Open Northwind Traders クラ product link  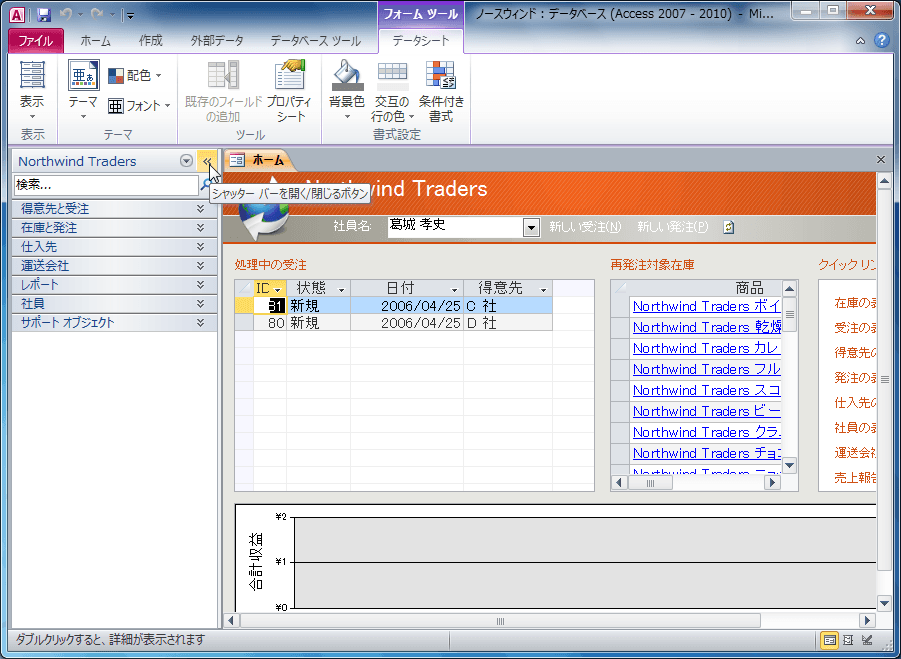pos(706,432)
